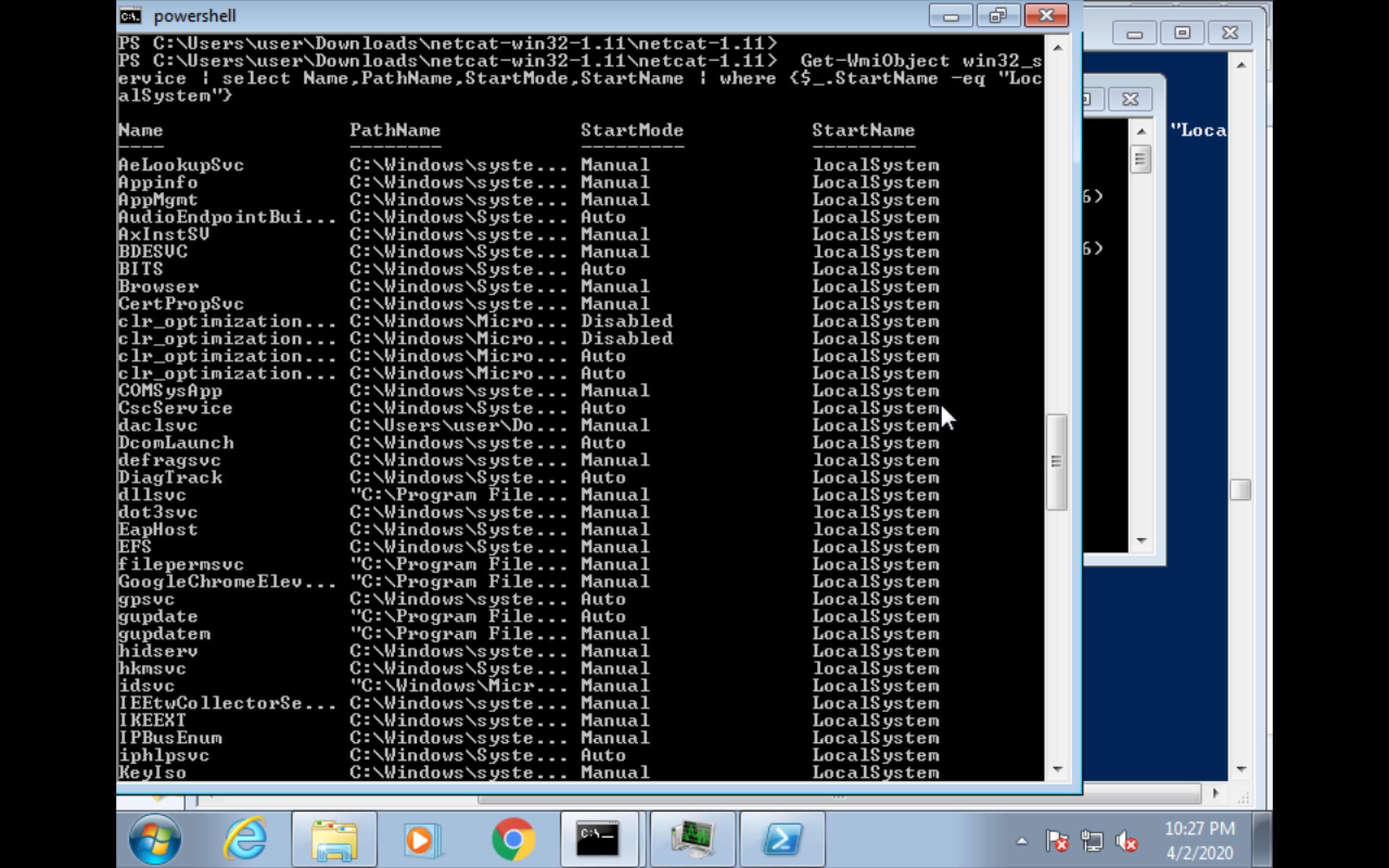
Task: Click the BITS service name
Action: tap(141, 269)
